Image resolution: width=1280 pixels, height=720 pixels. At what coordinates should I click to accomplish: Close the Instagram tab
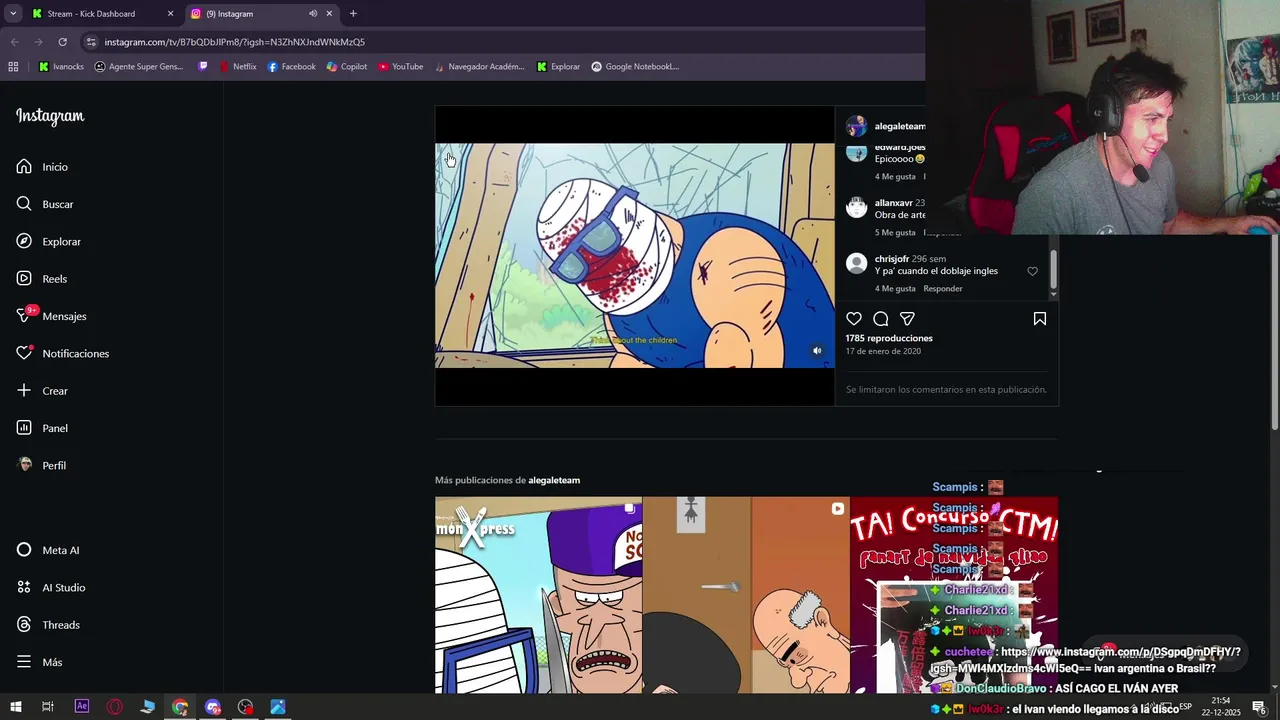(x=329, y=14)
